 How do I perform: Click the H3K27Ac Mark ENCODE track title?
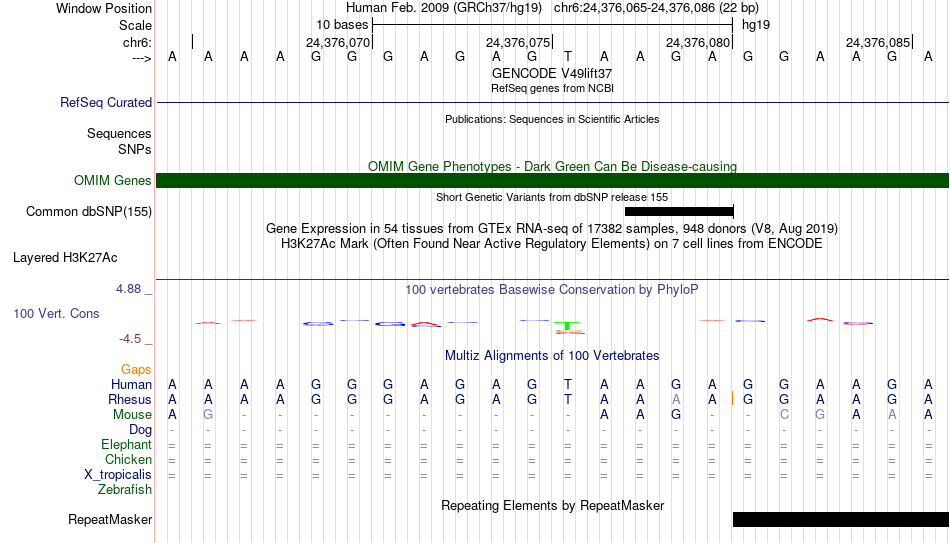tap(552, 244)
